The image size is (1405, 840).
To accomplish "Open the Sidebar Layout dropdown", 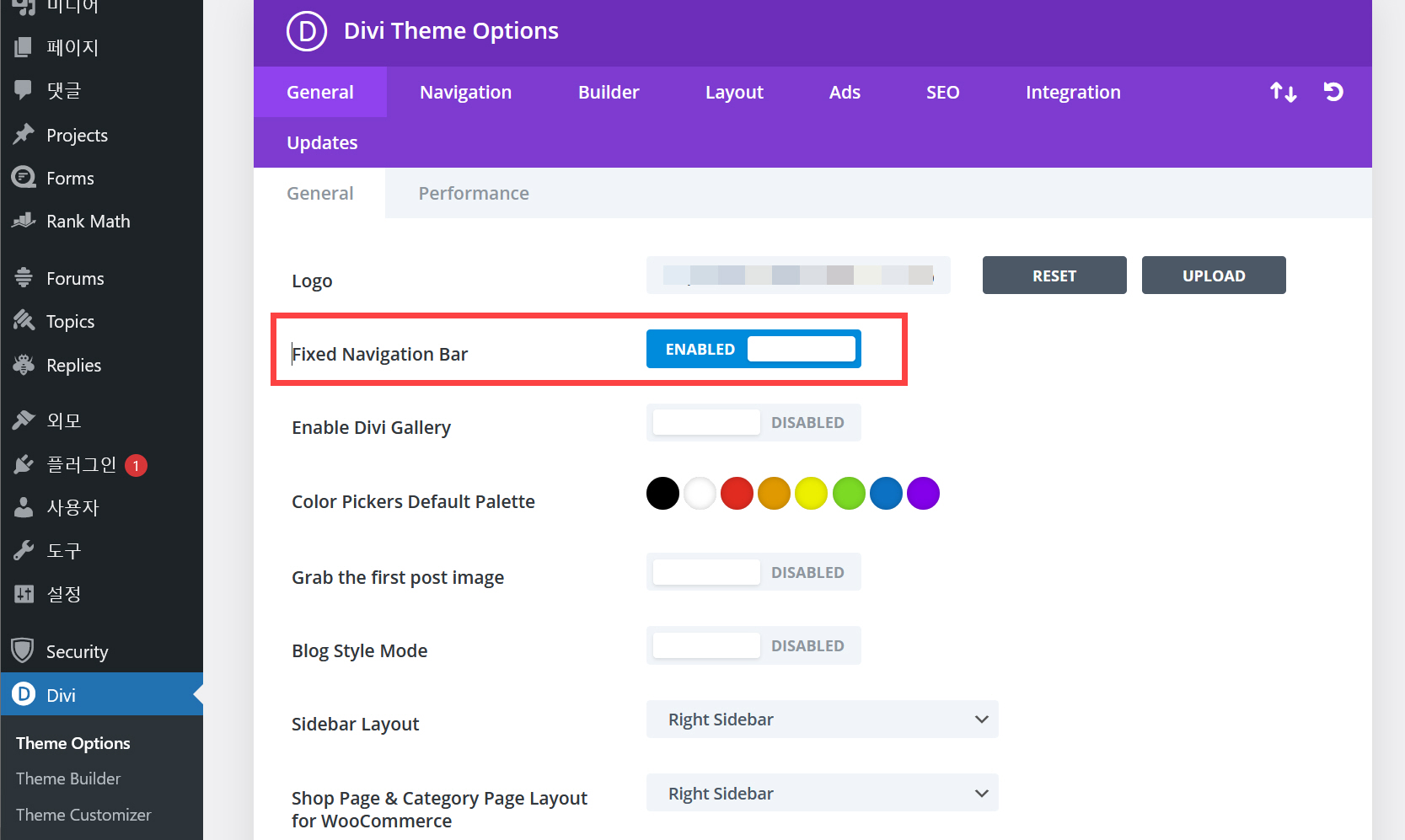I will tap(823, 720).
